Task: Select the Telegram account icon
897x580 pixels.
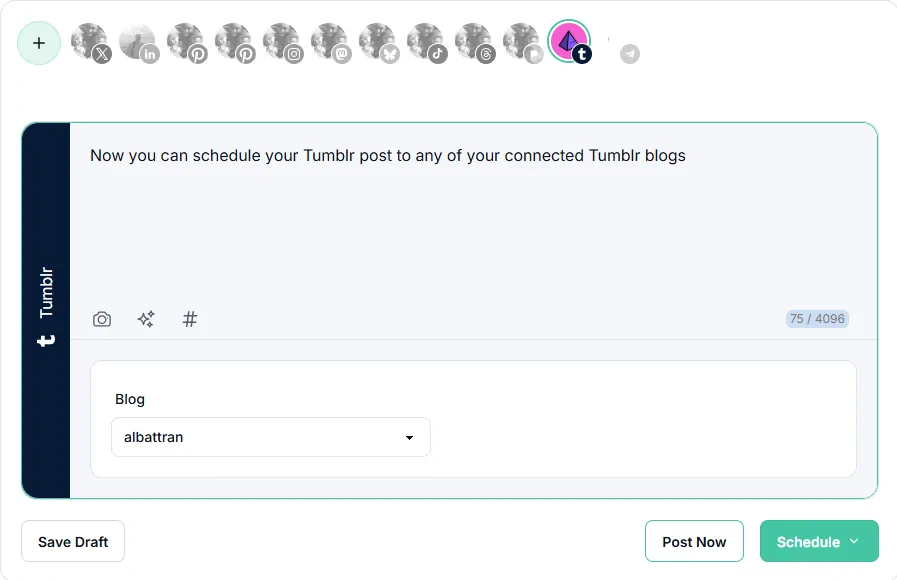Action: [630, 54]
